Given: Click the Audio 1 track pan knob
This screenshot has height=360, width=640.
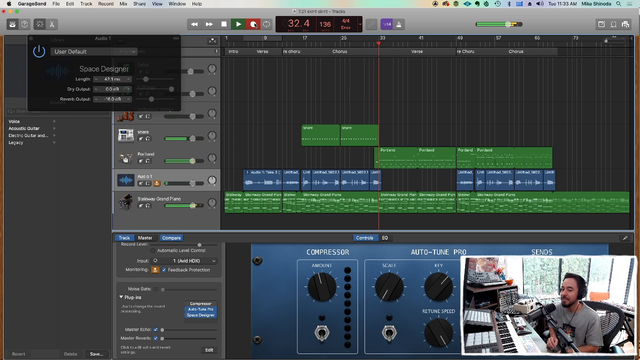Looking at the screenshot, I should tap(212, 180).
